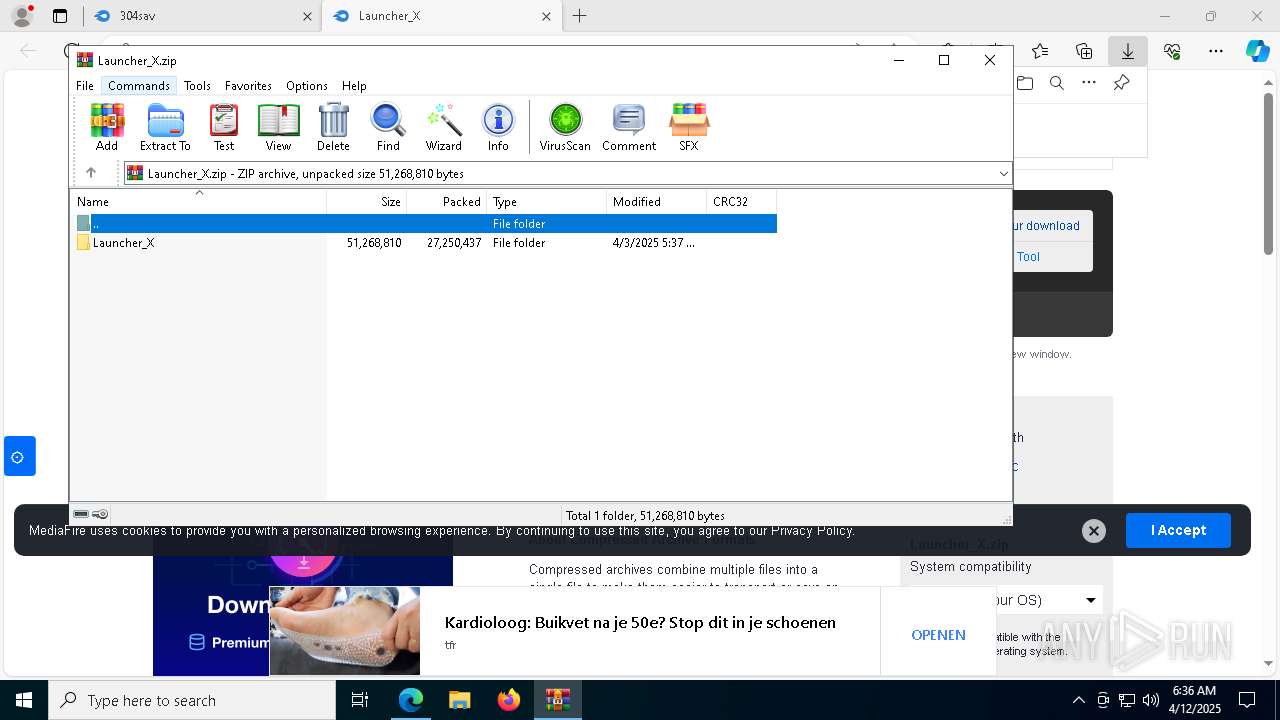Launch Firefox from the taskbar
1280x720 pixels.
509,700
